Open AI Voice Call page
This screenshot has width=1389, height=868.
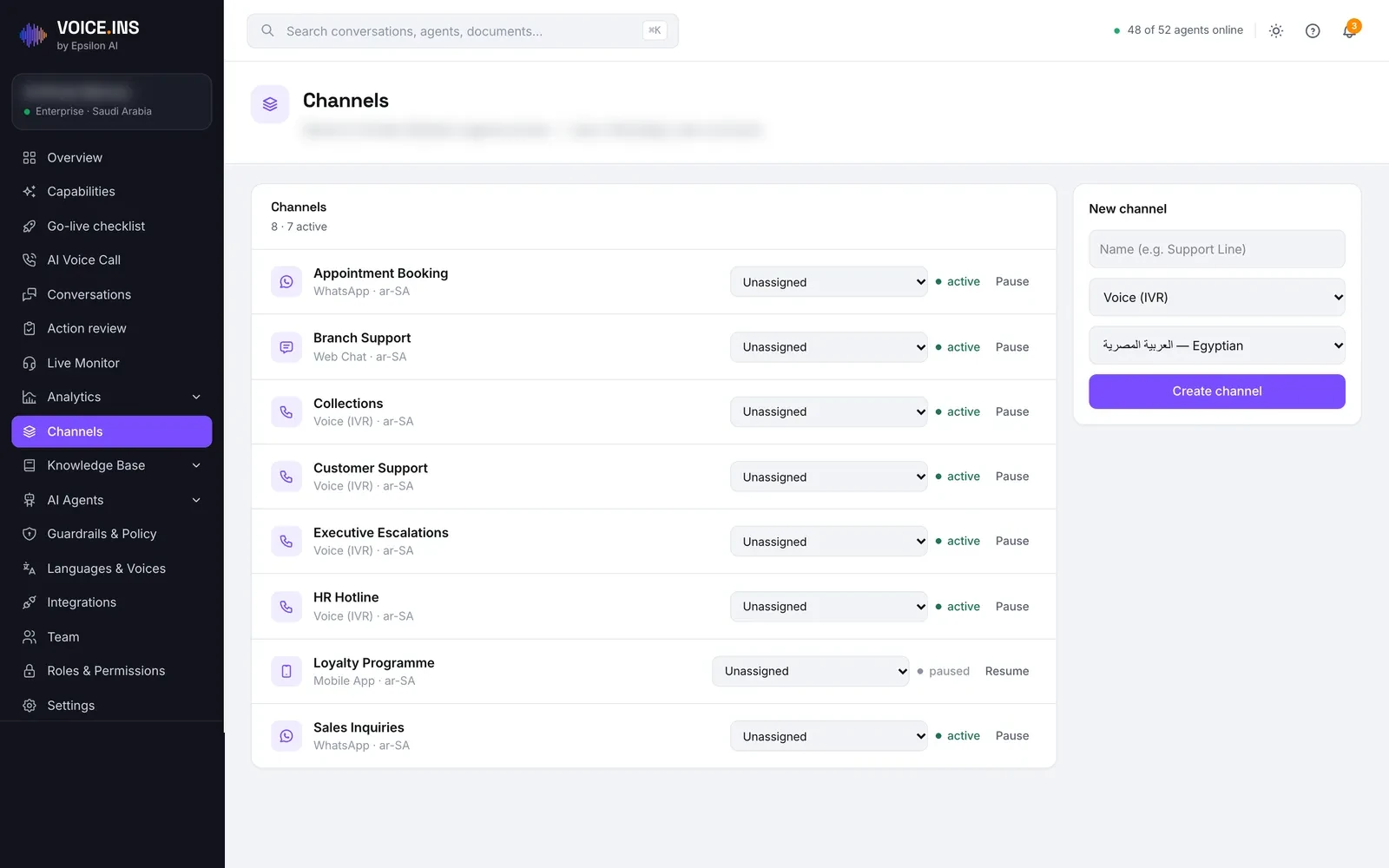[x=112, y=260]
